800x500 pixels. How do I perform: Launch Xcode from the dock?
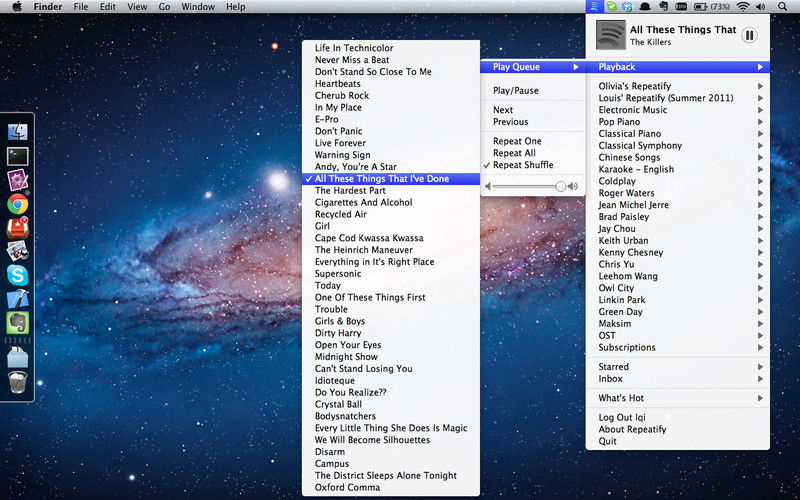click(17, 299)
